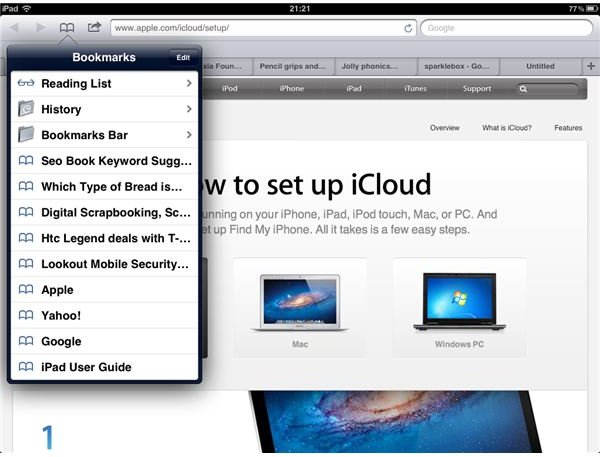Expand Bookmarks Bar chevron
600x457 pixels.
(x=189, y=135)
